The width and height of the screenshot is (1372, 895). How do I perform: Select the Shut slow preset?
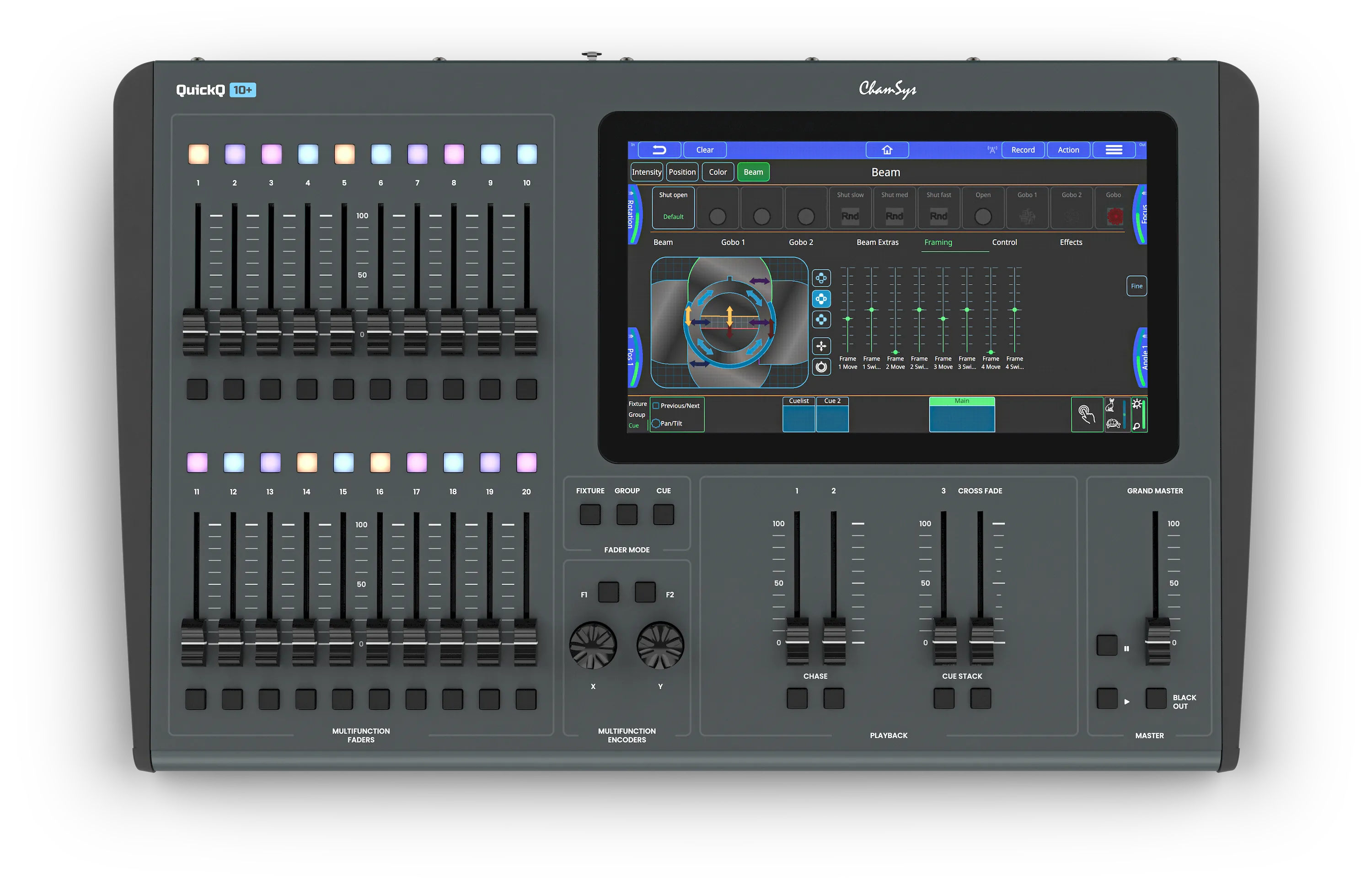pyautogui.click(x=850, y=208)
